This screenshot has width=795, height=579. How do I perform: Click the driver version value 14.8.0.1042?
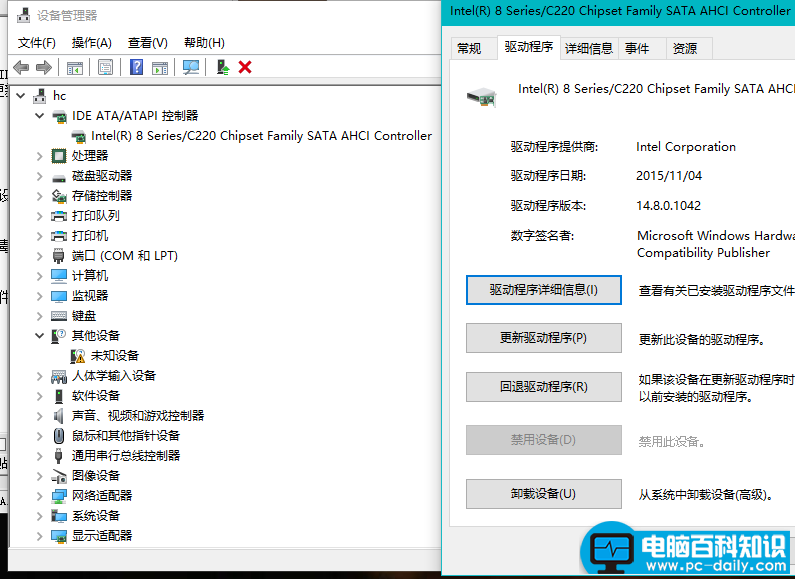(668, 206)
